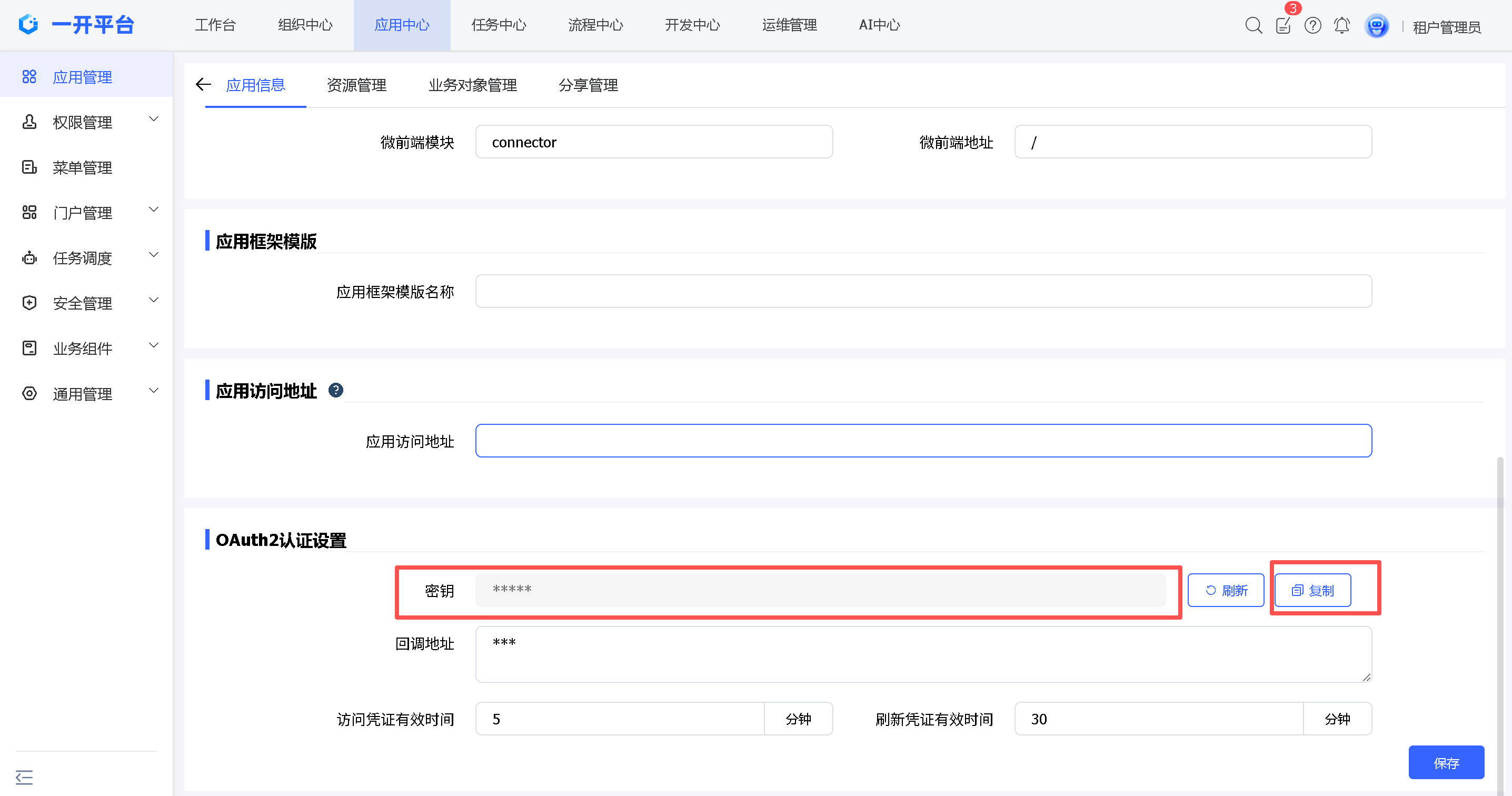Open the notification bell

(1342, 26)
